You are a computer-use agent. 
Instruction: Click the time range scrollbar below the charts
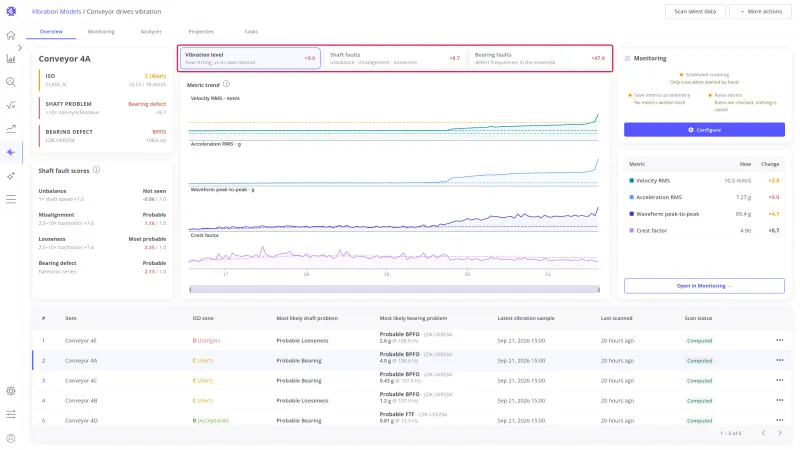tap(394, 289)
